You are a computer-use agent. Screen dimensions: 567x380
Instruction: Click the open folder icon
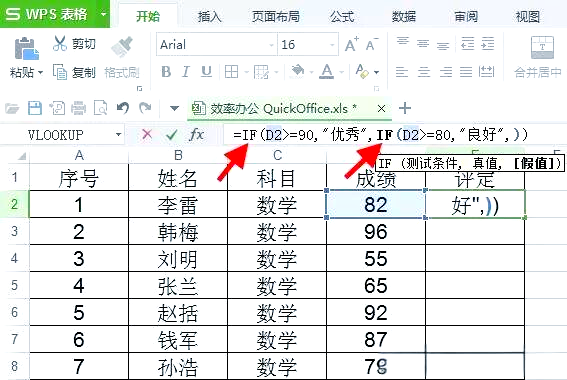[12, 108]
